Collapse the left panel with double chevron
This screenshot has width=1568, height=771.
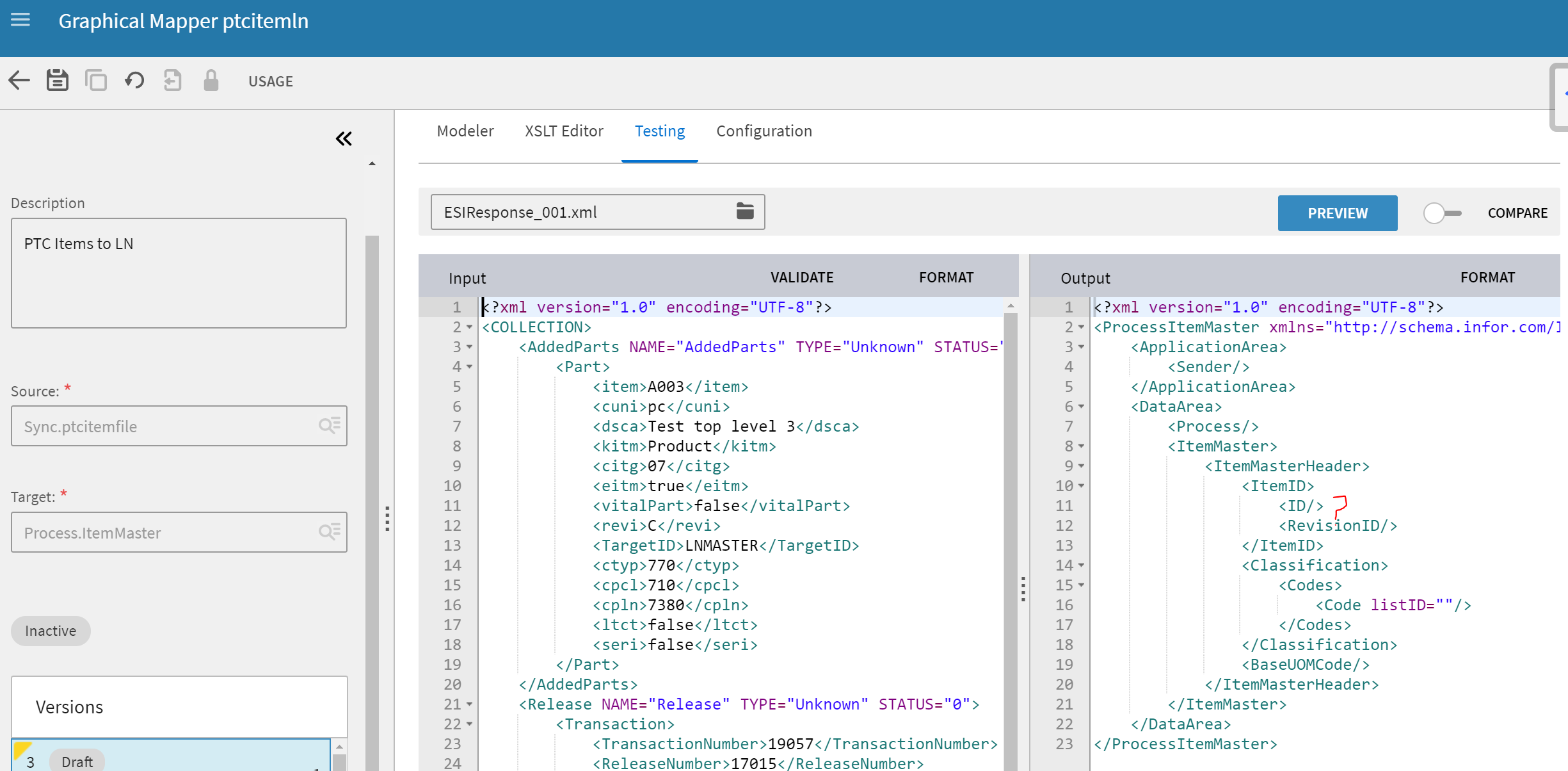click(344, 138)
